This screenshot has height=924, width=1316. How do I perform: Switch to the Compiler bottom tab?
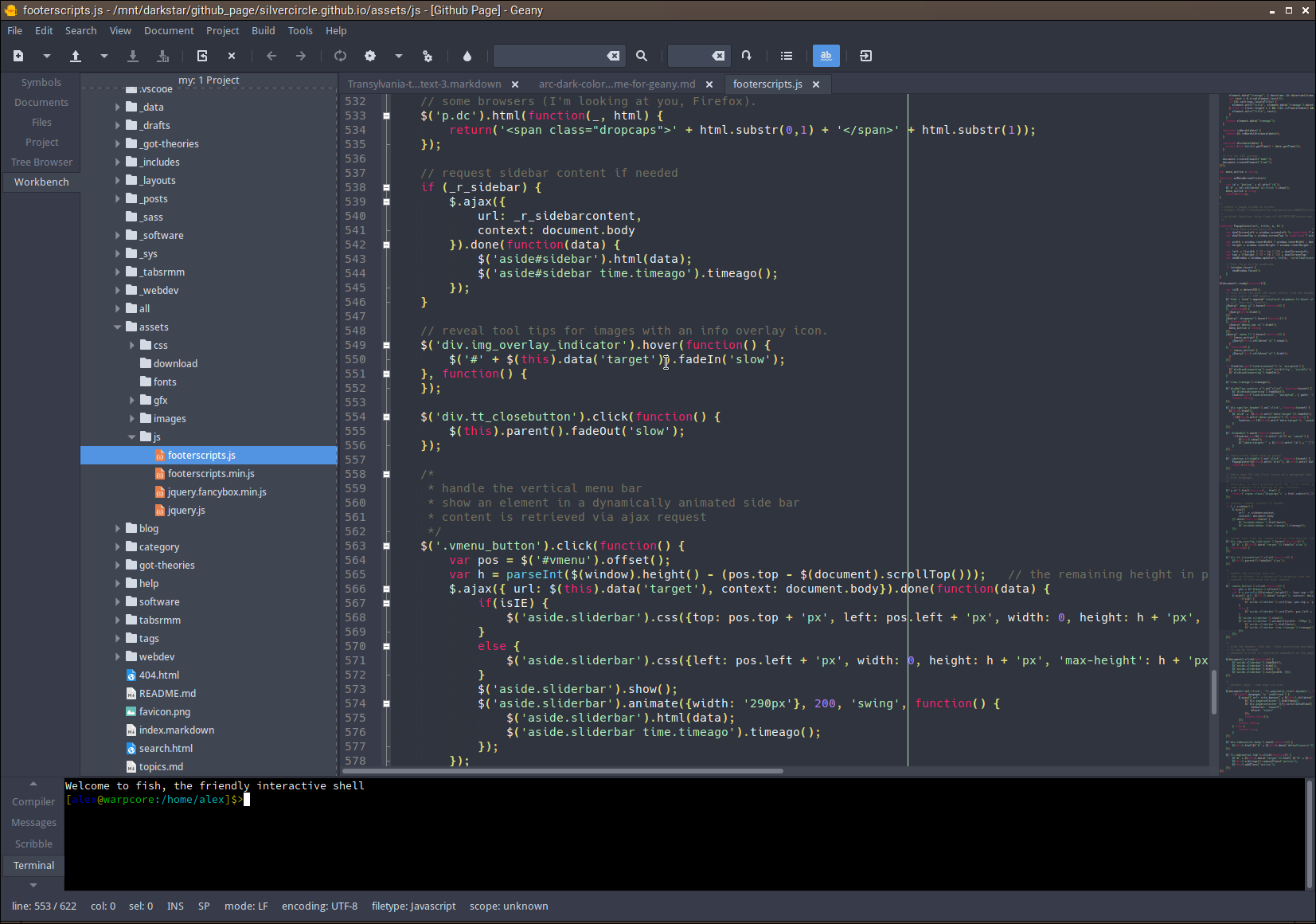click(33, 801)
